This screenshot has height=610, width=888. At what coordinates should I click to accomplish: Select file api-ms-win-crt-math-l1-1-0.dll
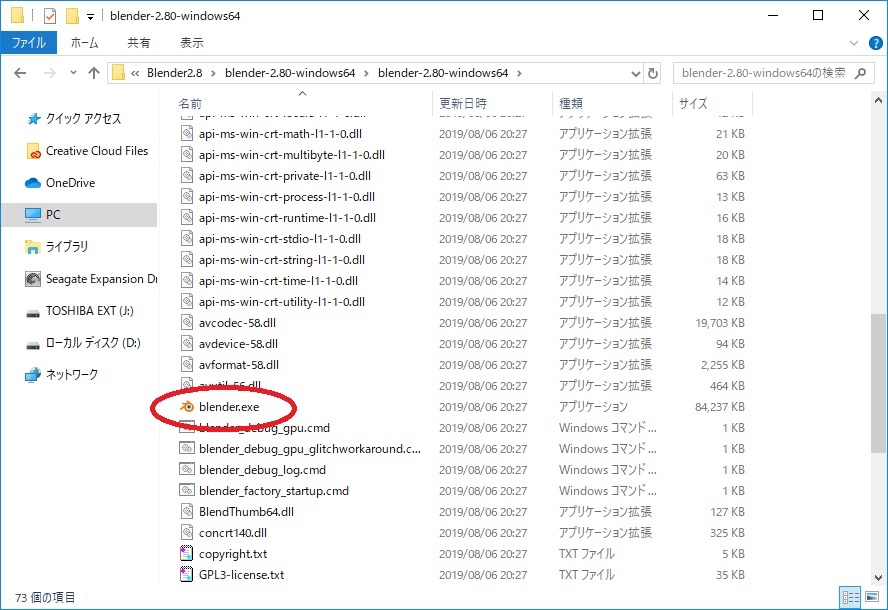tap(280, 134)
